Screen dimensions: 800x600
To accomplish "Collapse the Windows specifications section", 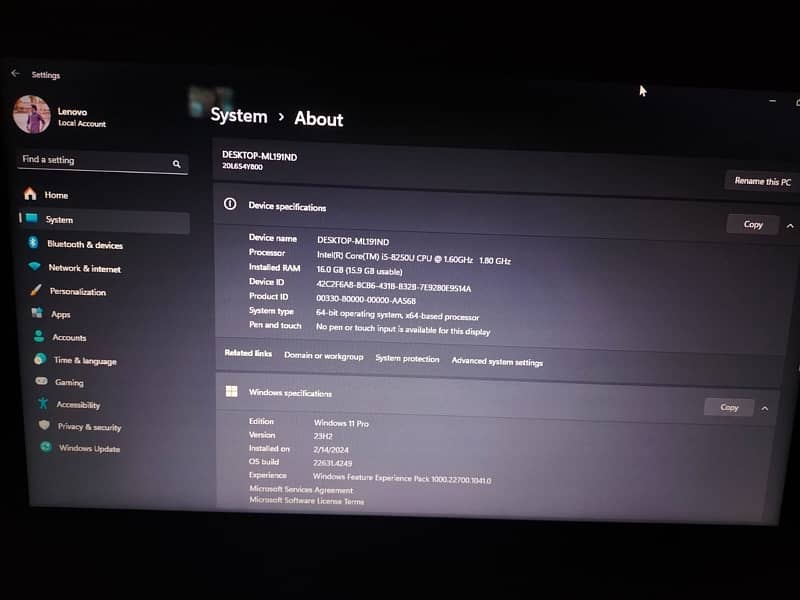I will (x=765, y=408).
